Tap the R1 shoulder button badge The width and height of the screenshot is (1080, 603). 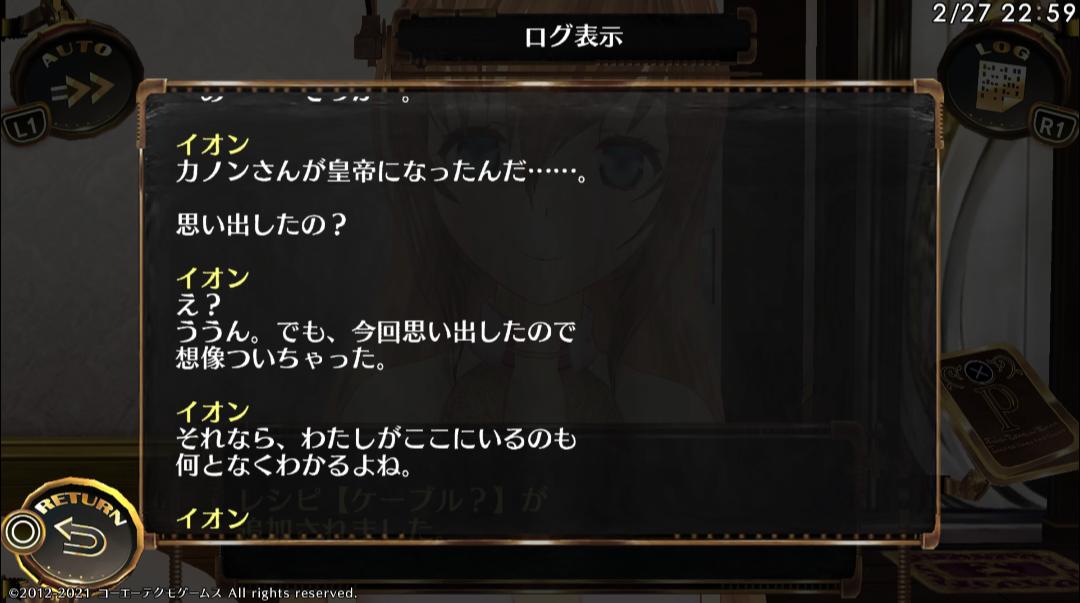point(1052,125)
